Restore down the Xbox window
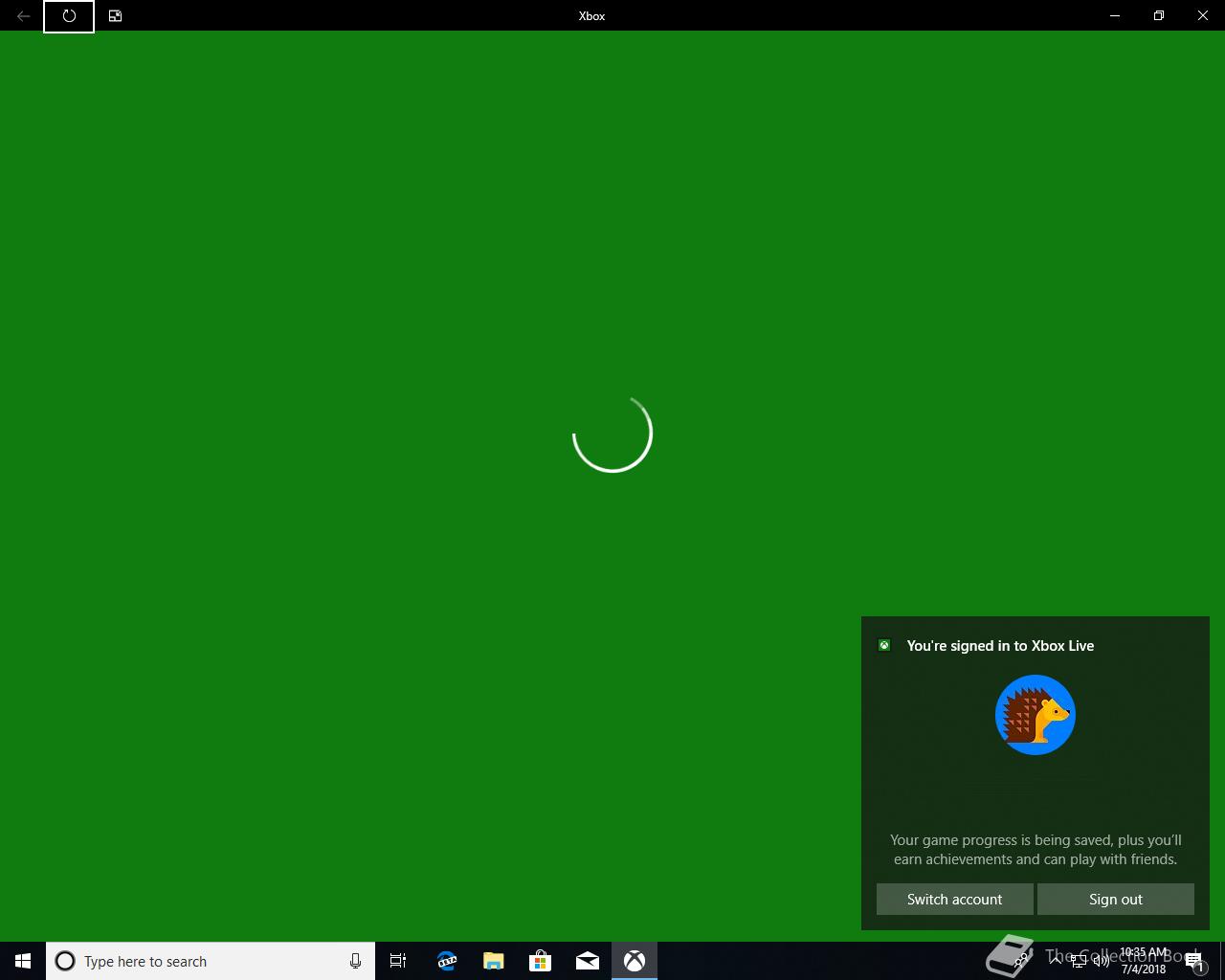Screen dimensions: 1225x980 [1159, 16]
